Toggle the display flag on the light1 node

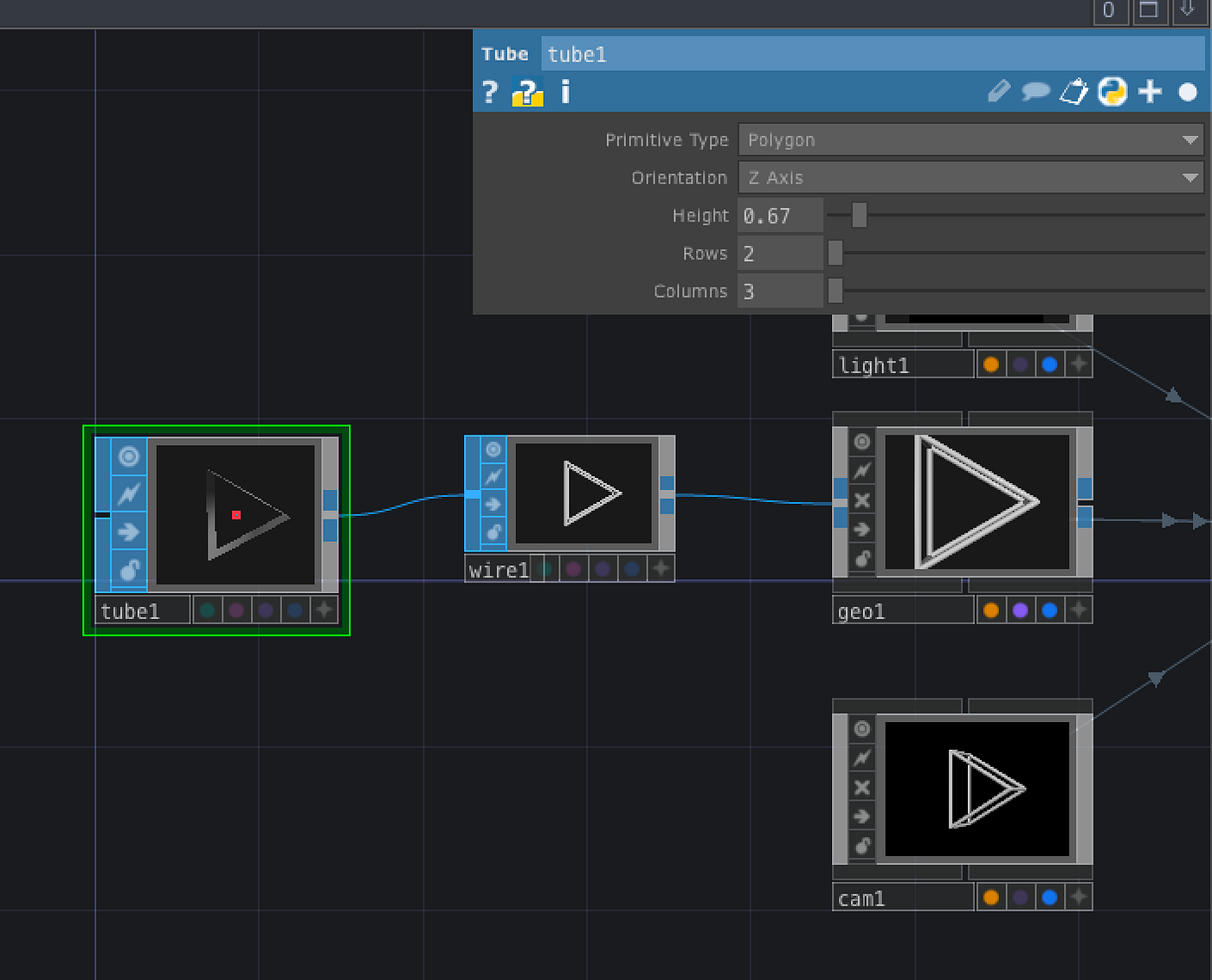pyautogui.click(x=861, y=318)
